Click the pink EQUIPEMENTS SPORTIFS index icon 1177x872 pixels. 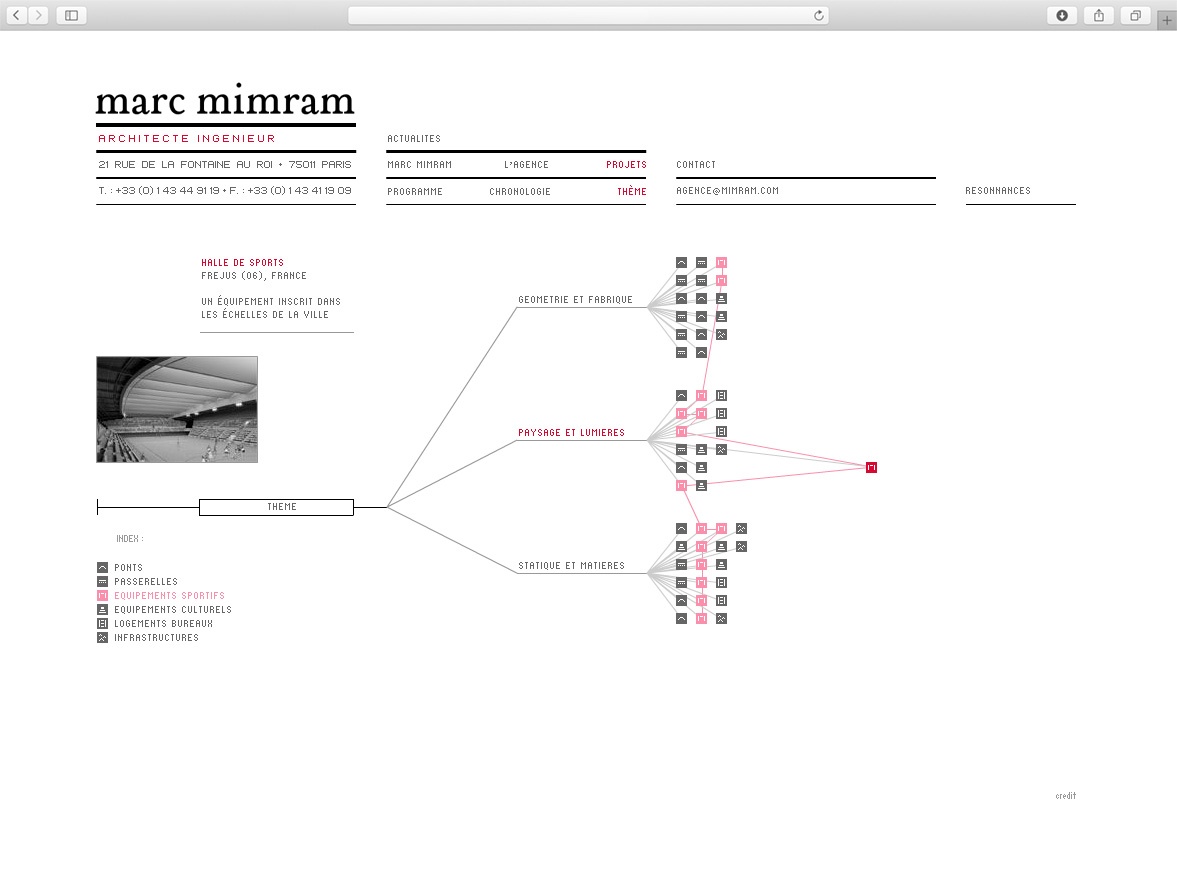[x=102, y=595]
